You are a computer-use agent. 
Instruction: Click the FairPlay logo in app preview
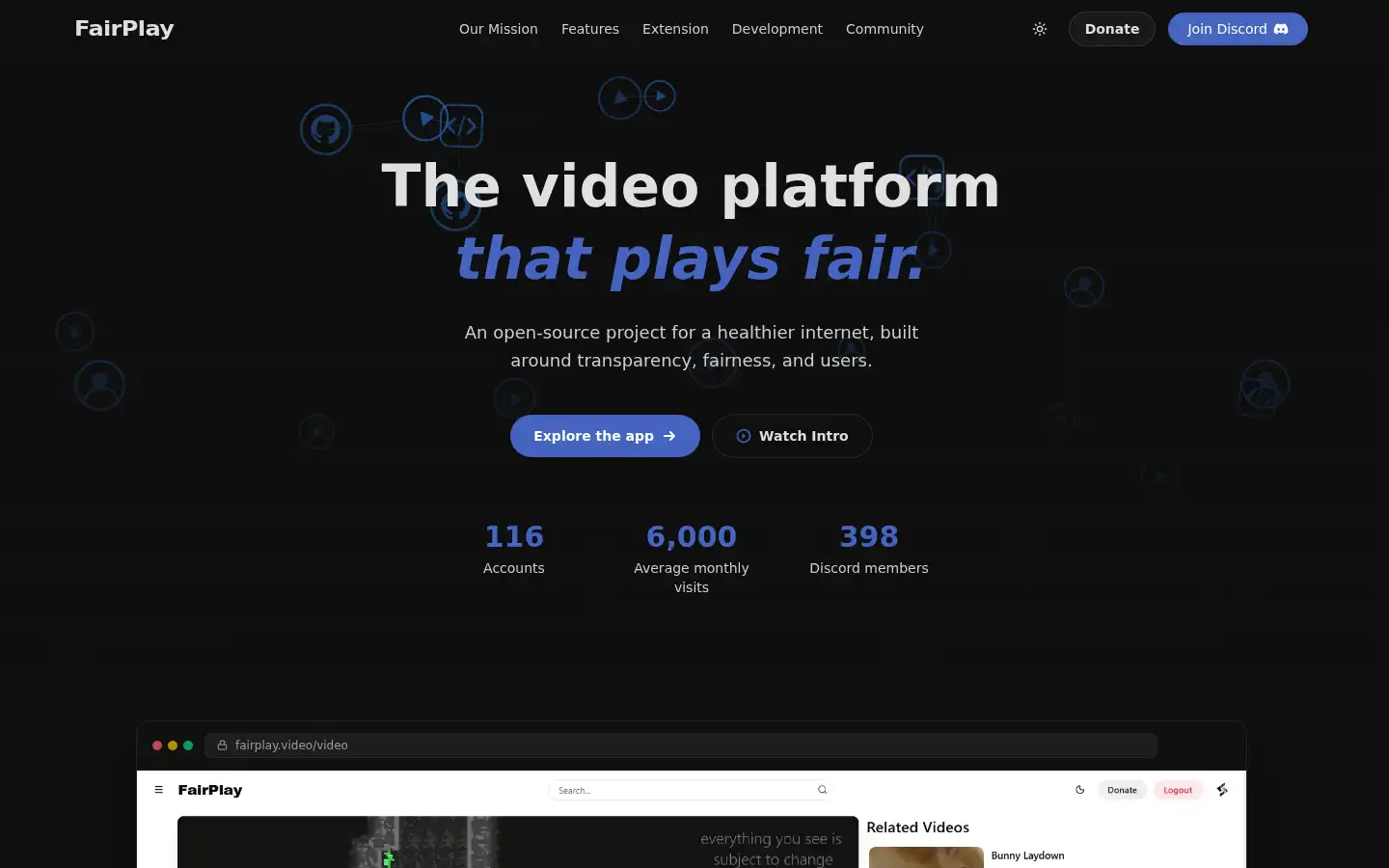tap(210, 790)
